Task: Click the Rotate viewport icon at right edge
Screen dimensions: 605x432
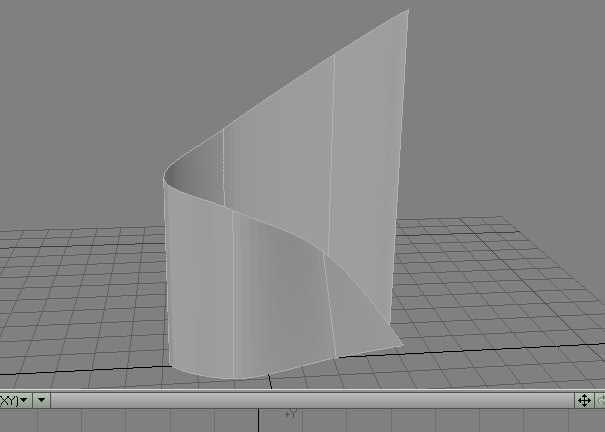Action: click(600, 400)
